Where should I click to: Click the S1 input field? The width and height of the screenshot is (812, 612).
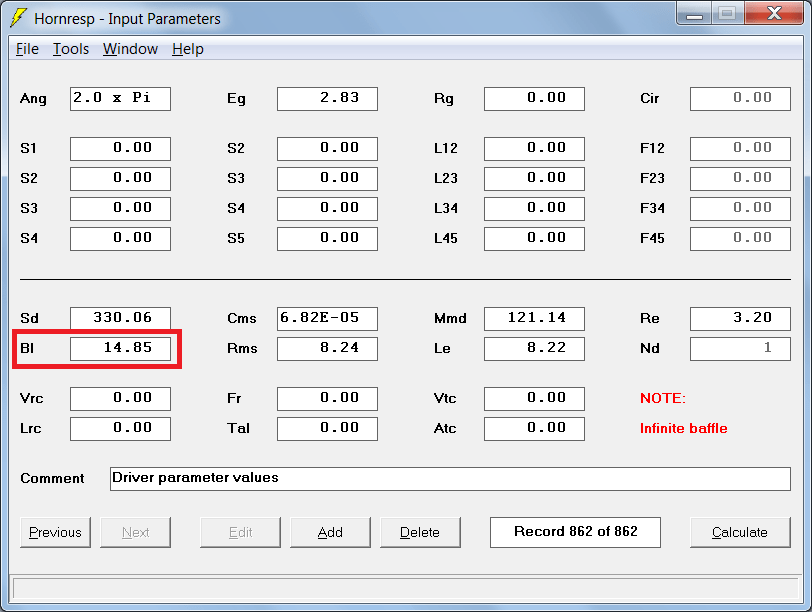(121, 149)
